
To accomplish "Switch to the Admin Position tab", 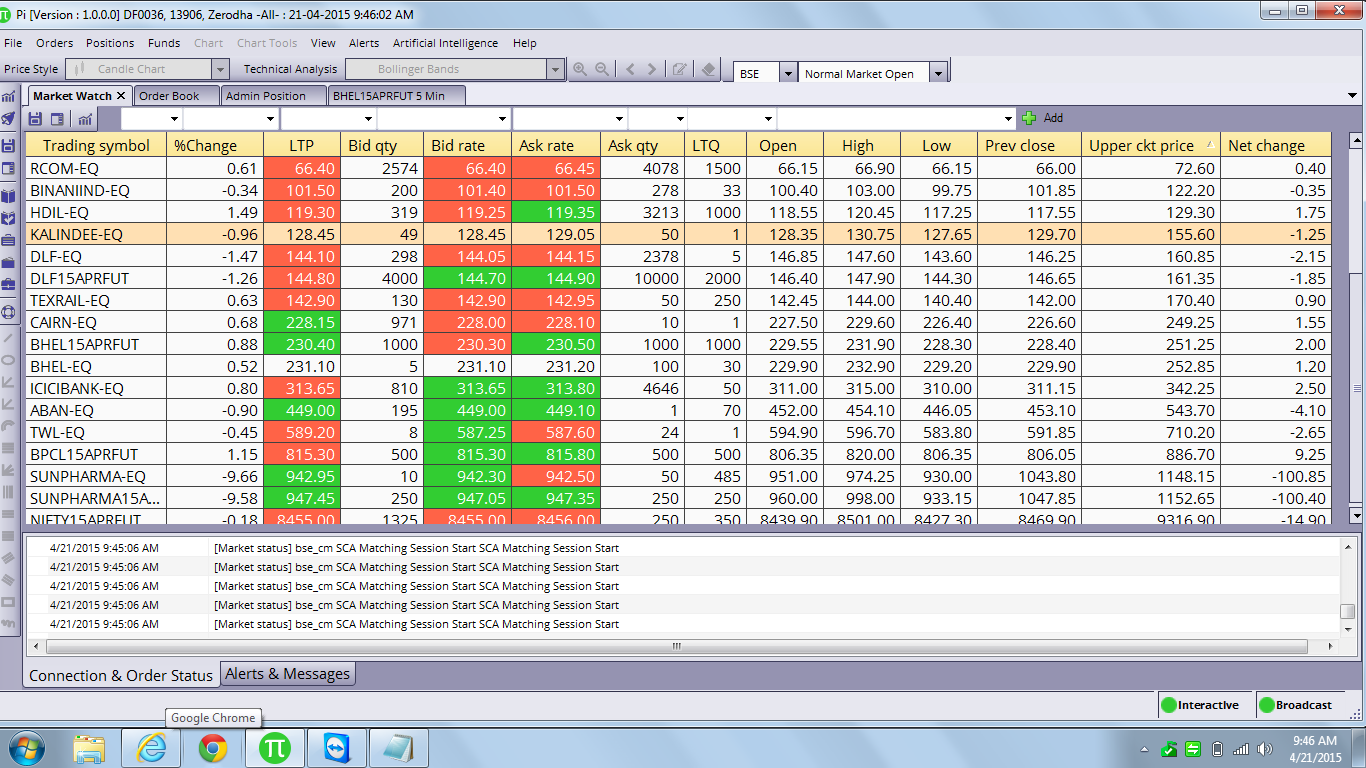I will (x=272, y=96).
